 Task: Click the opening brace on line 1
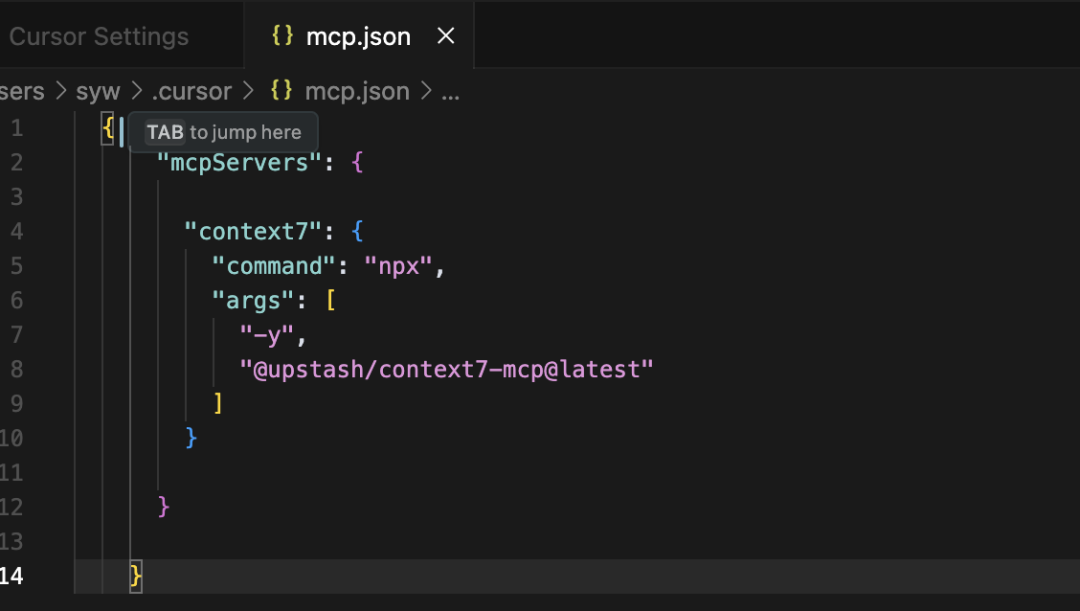[x=107, y=129]
